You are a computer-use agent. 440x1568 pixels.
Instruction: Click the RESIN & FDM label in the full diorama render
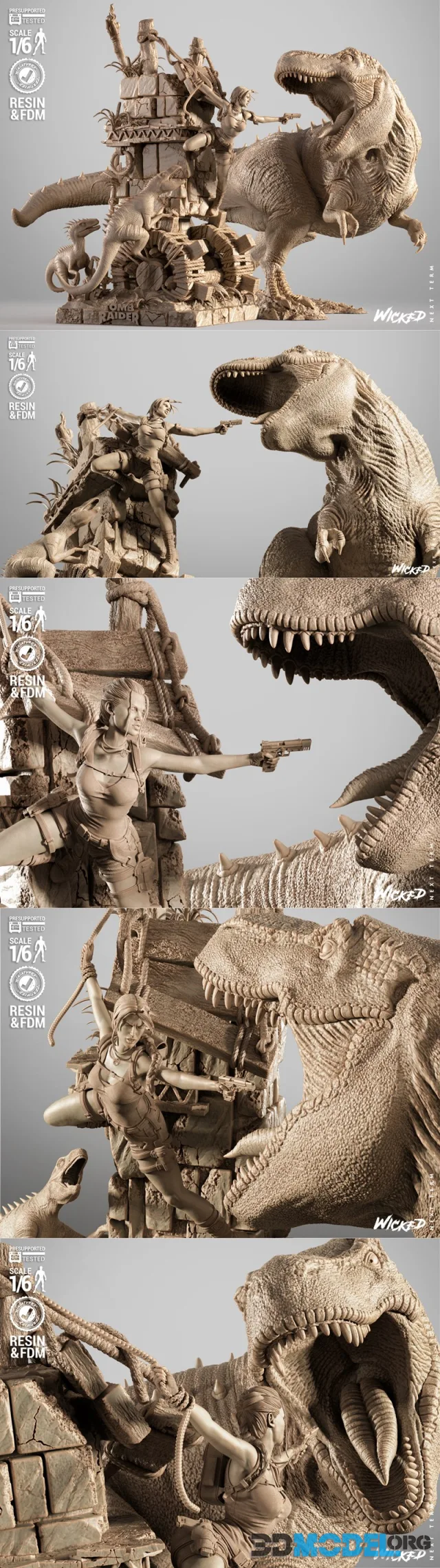click(x=27, y=109)
